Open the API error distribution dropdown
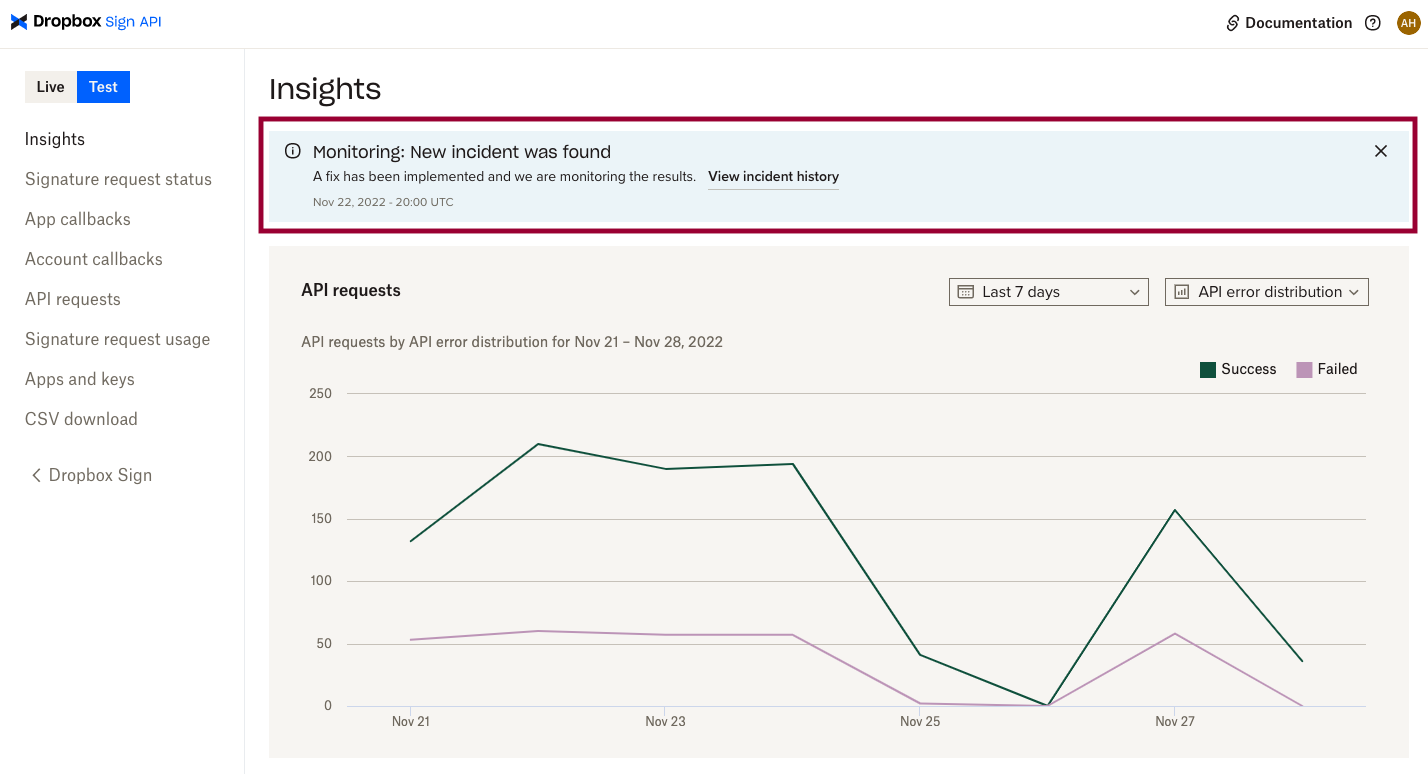Viewport: 1428px width, 774px height. [1266, 291]
